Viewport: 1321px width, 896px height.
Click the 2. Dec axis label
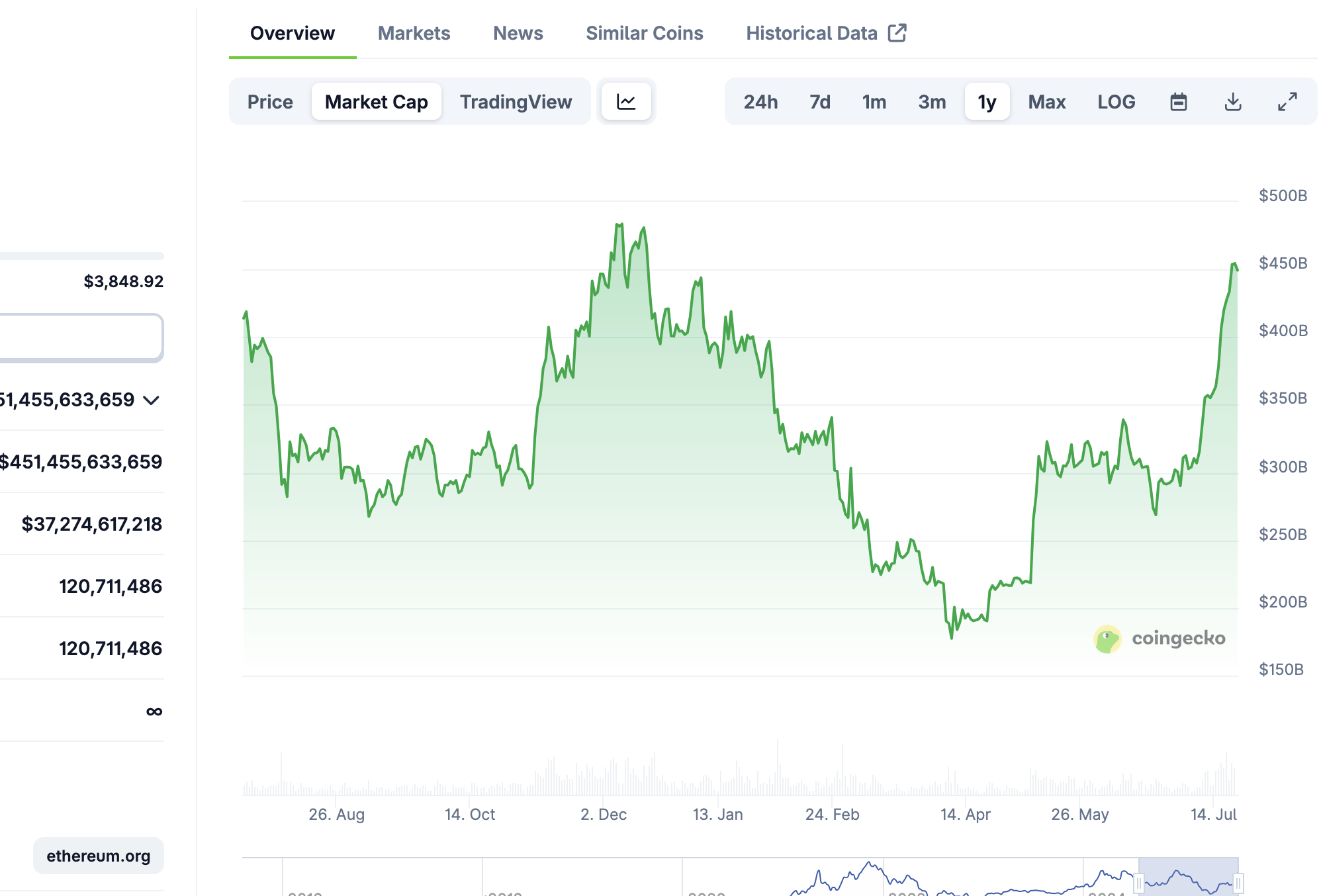click(604, 815)
